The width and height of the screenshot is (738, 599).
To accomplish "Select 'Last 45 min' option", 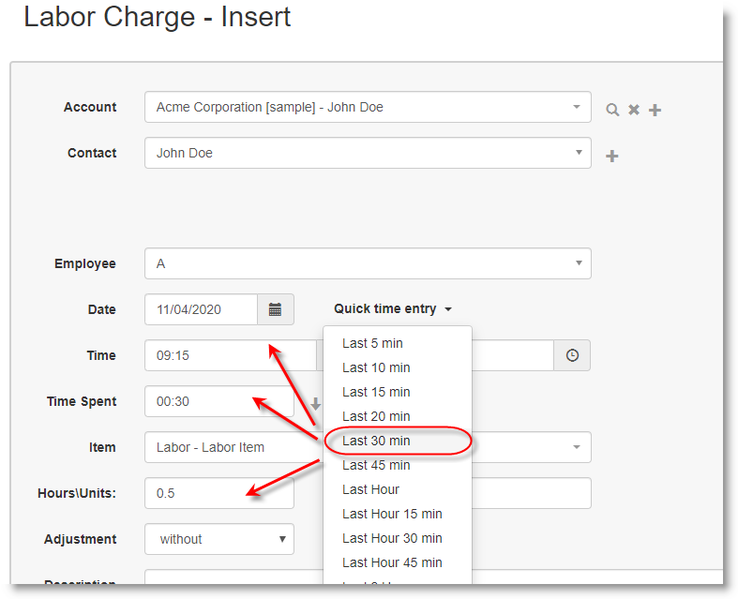I will click(376, 465).
